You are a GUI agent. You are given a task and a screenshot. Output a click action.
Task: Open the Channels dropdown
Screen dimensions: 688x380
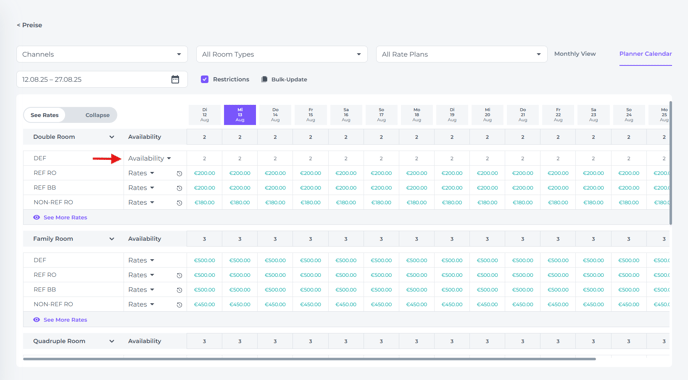(x=102, y=54)
